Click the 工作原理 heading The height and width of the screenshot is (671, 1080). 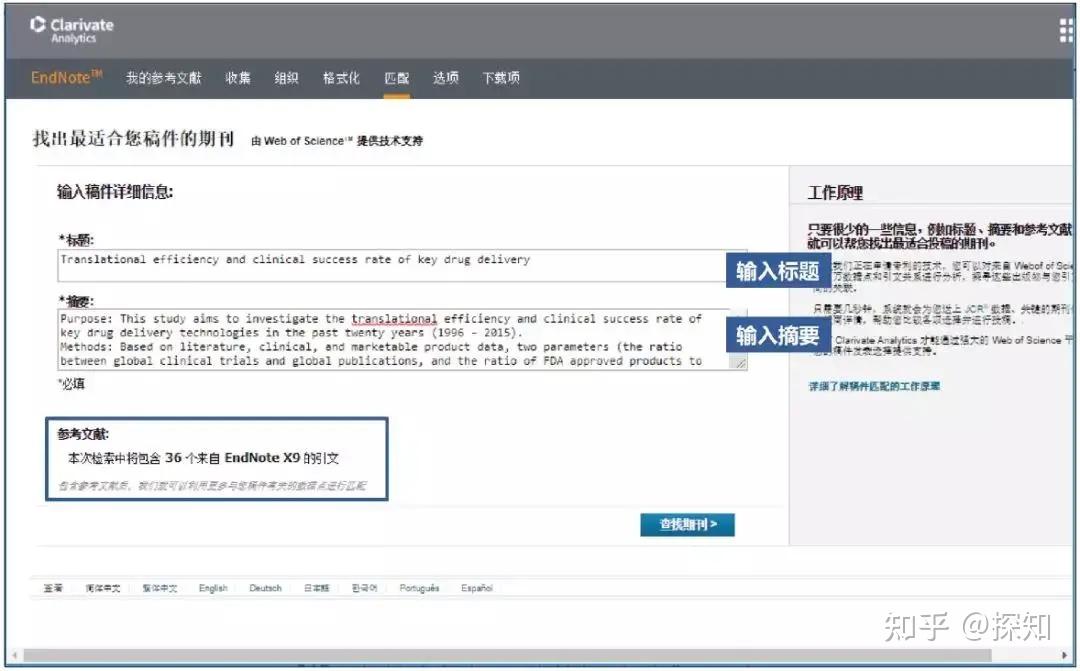coord(835,193)
